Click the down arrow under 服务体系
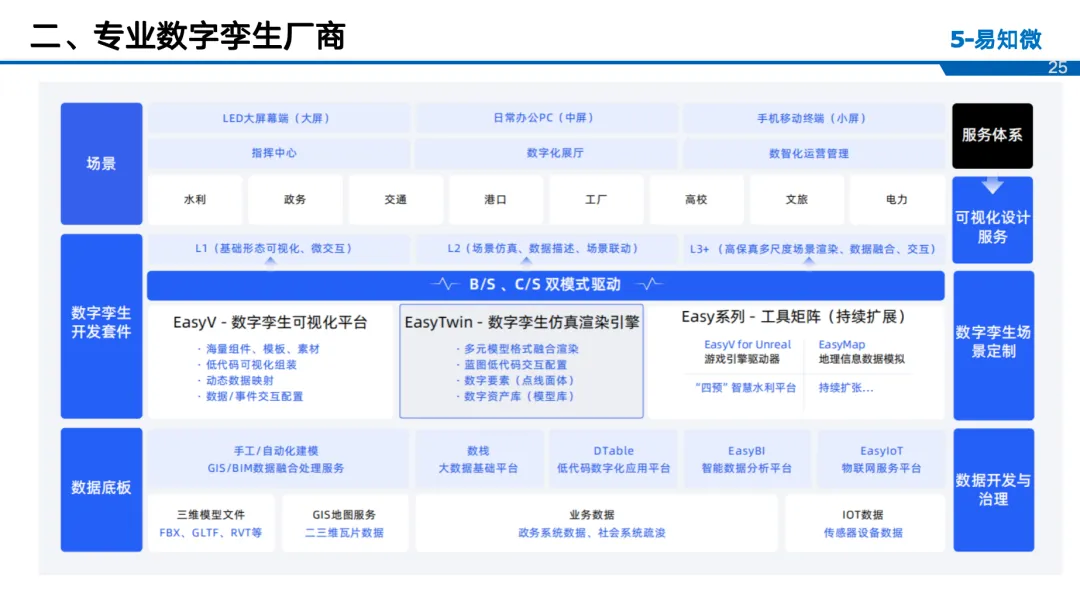Screen dimensions: 1080x608 993,185
